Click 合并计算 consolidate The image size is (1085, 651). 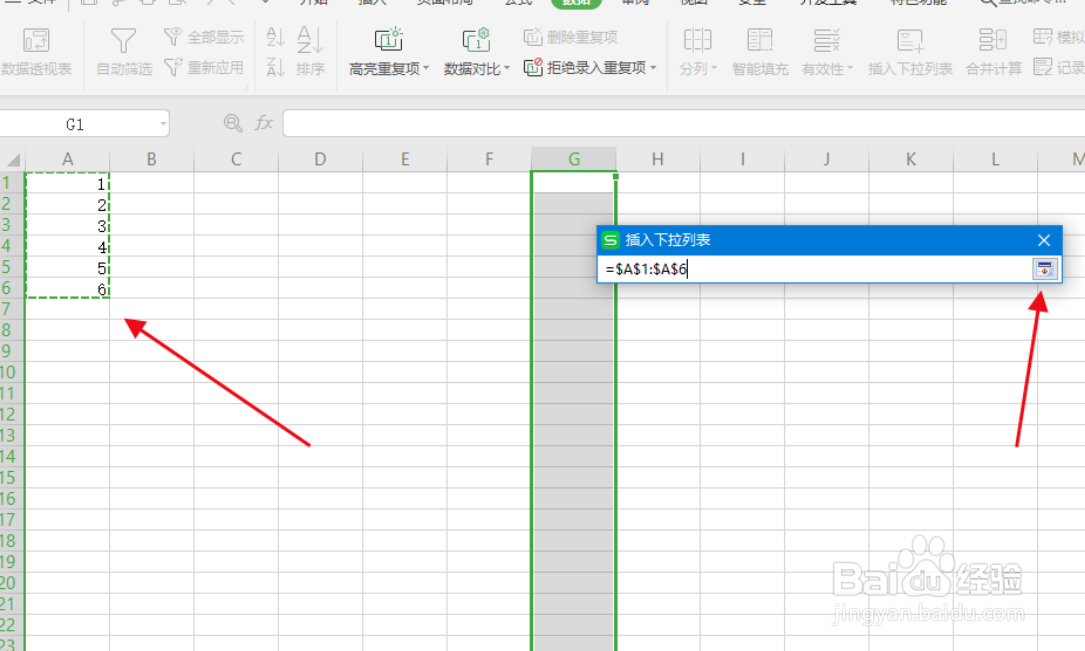point(993,52)
